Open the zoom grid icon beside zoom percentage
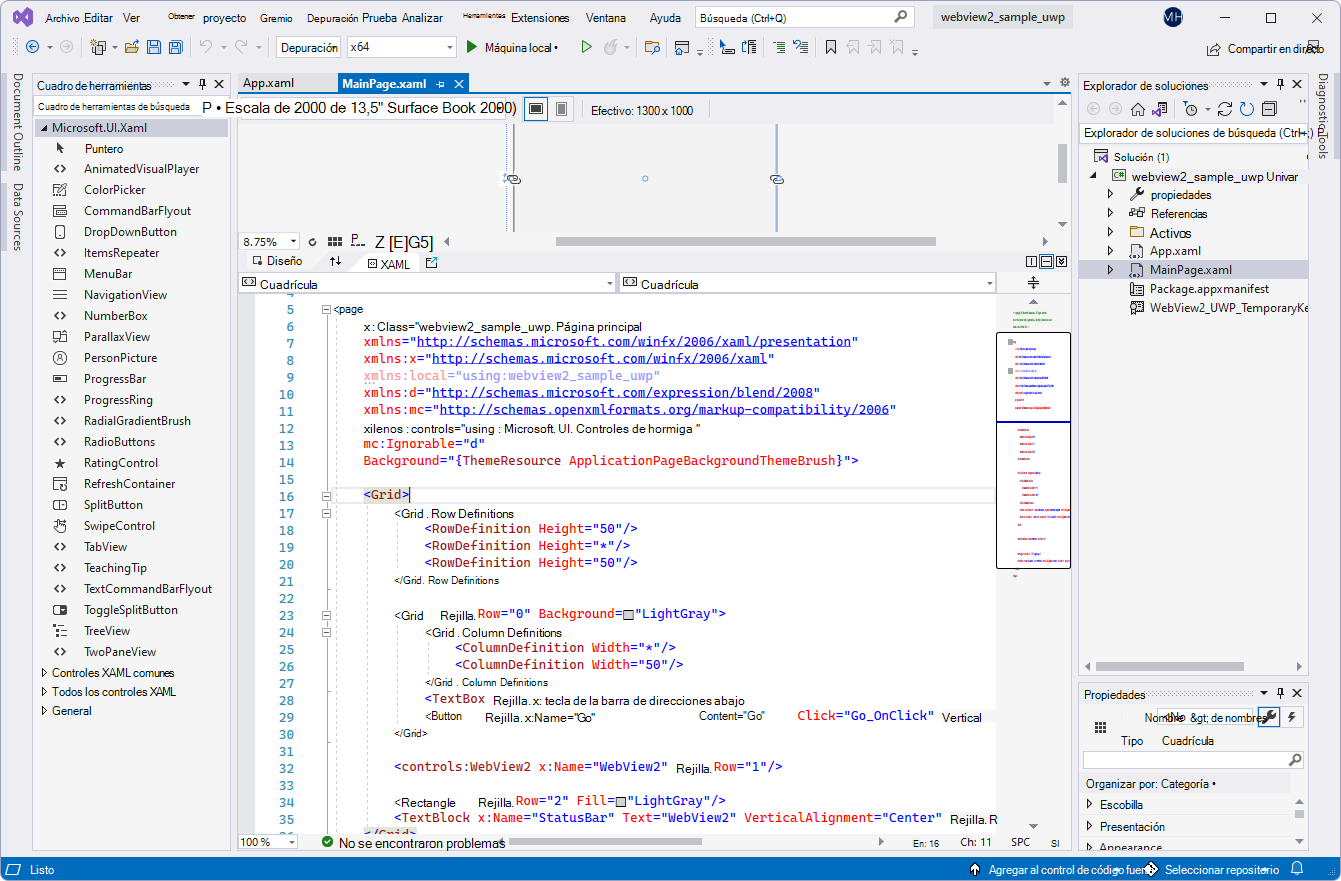This screenshot has height=881, width=1341. [x=334, y=241]
